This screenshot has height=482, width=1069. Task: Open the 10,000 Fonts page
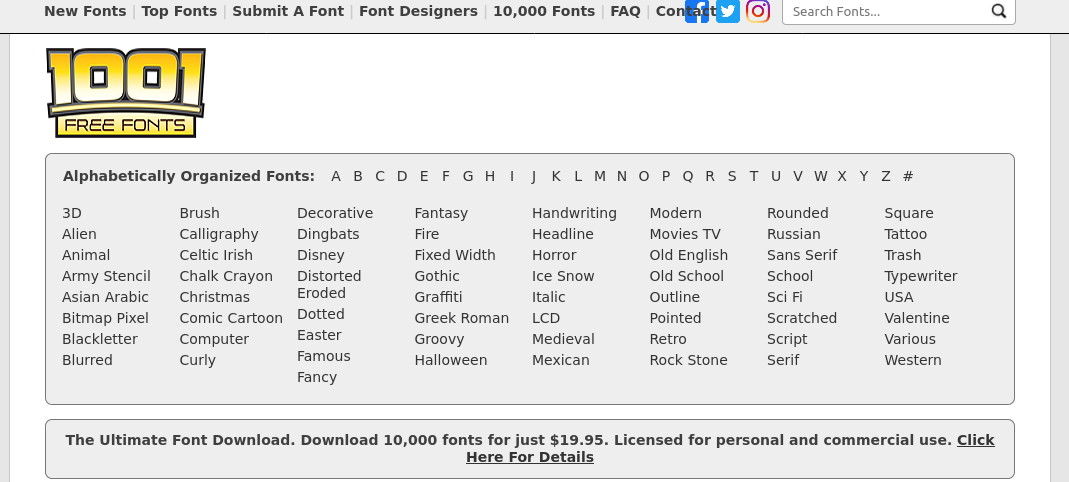pos(544,11)
